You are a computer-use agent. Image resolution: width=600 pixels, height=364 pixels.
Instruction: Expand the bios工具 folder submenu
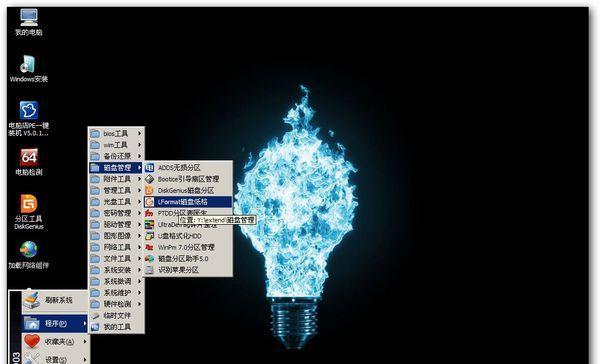[116, 134]
